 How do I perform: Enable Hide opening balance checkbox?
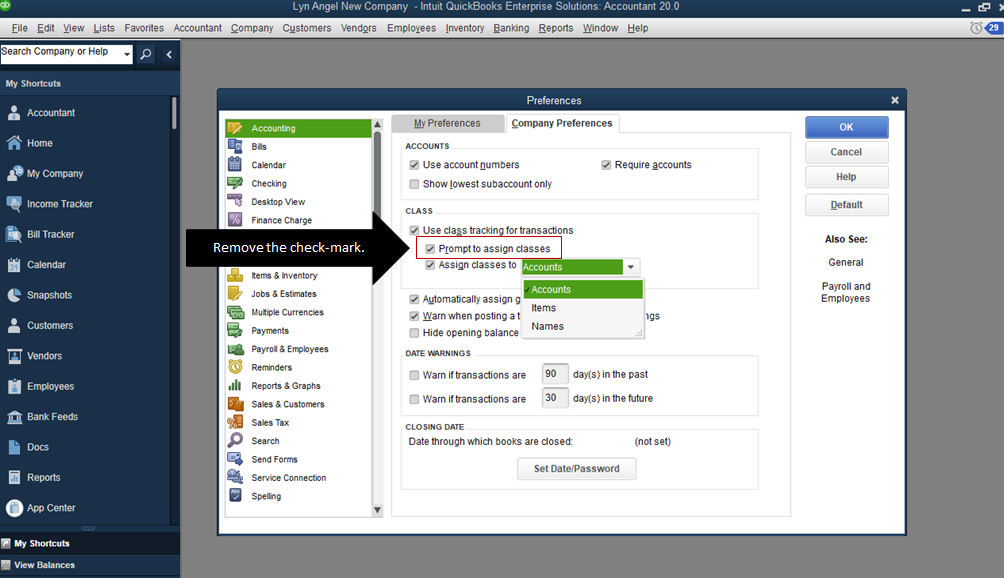point(414,333)
